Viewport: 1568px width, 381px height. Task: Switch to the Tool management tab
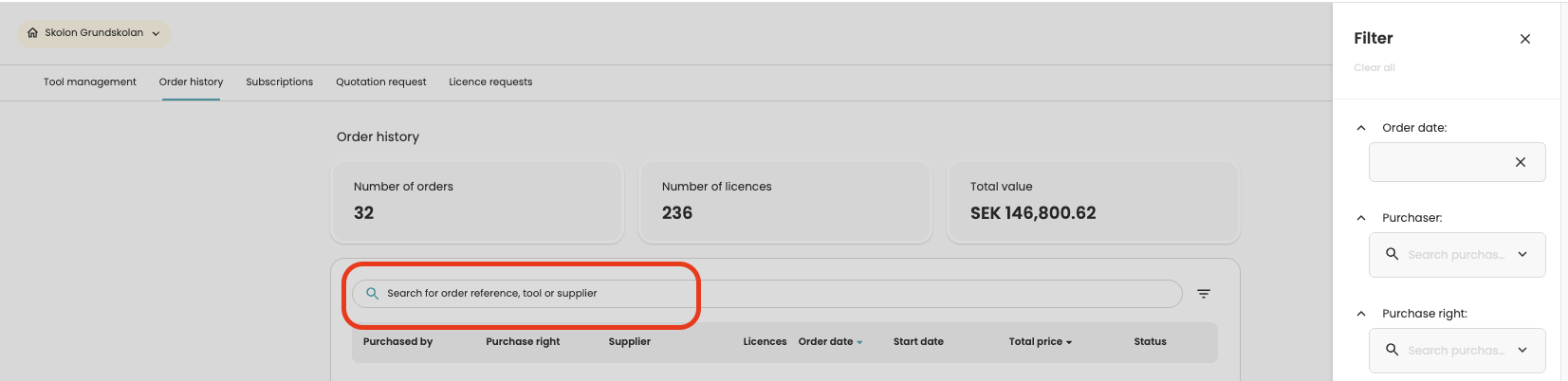(x=90, y=82)
